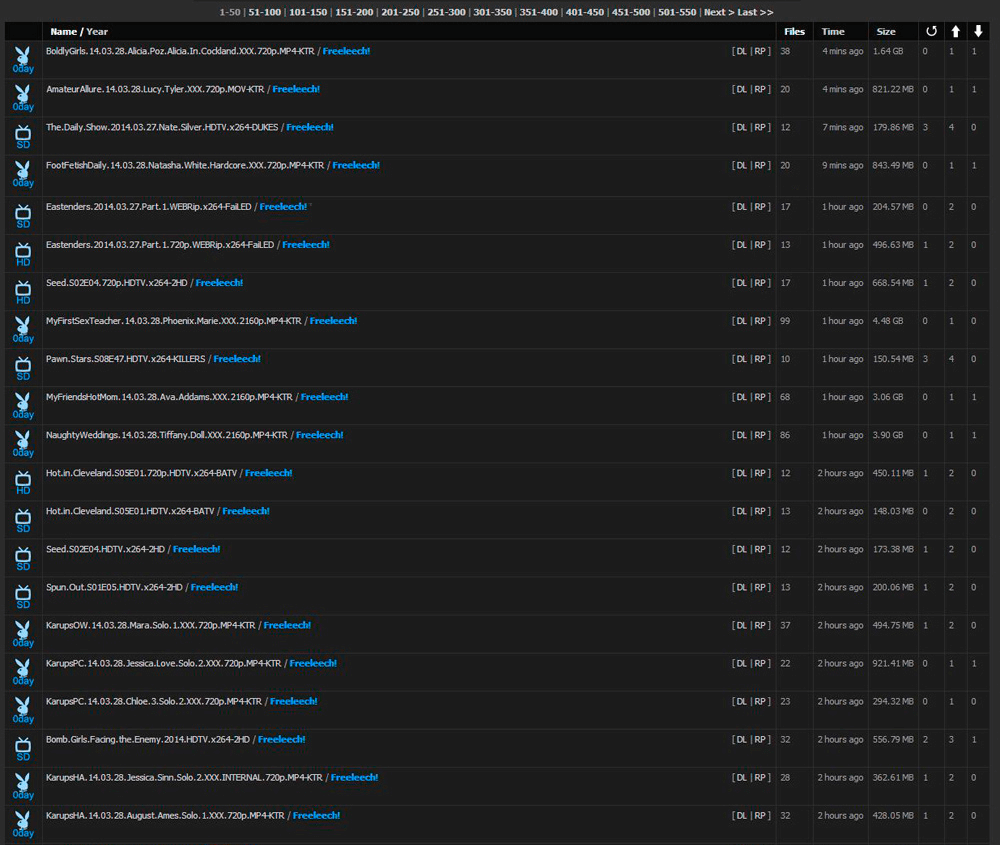Click 0day icon beside KarupsPC Chloe row
Image resolution: width=1000 pixels, height=845 pixels.
[23, 710]
